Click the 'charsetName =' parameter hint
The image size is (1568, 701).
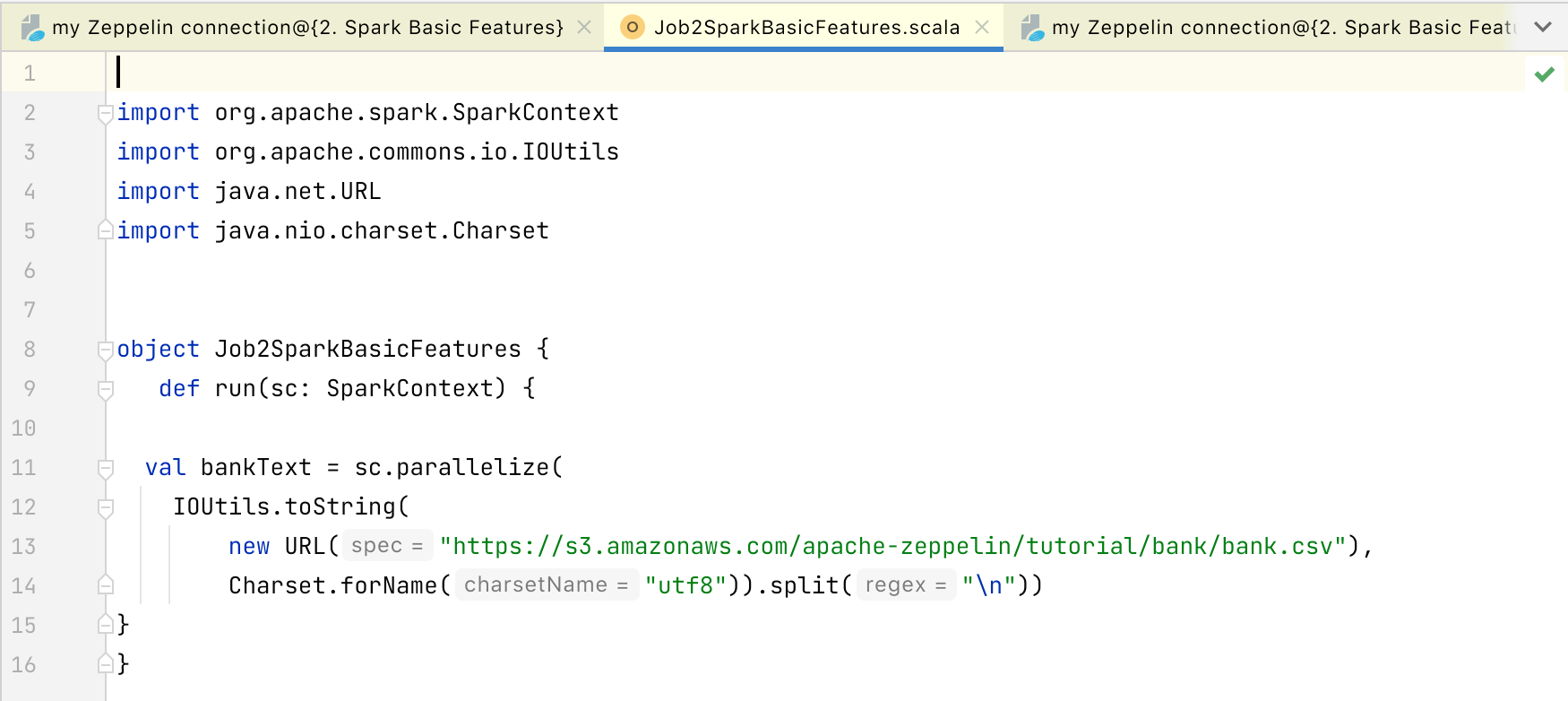pos(547,584)
